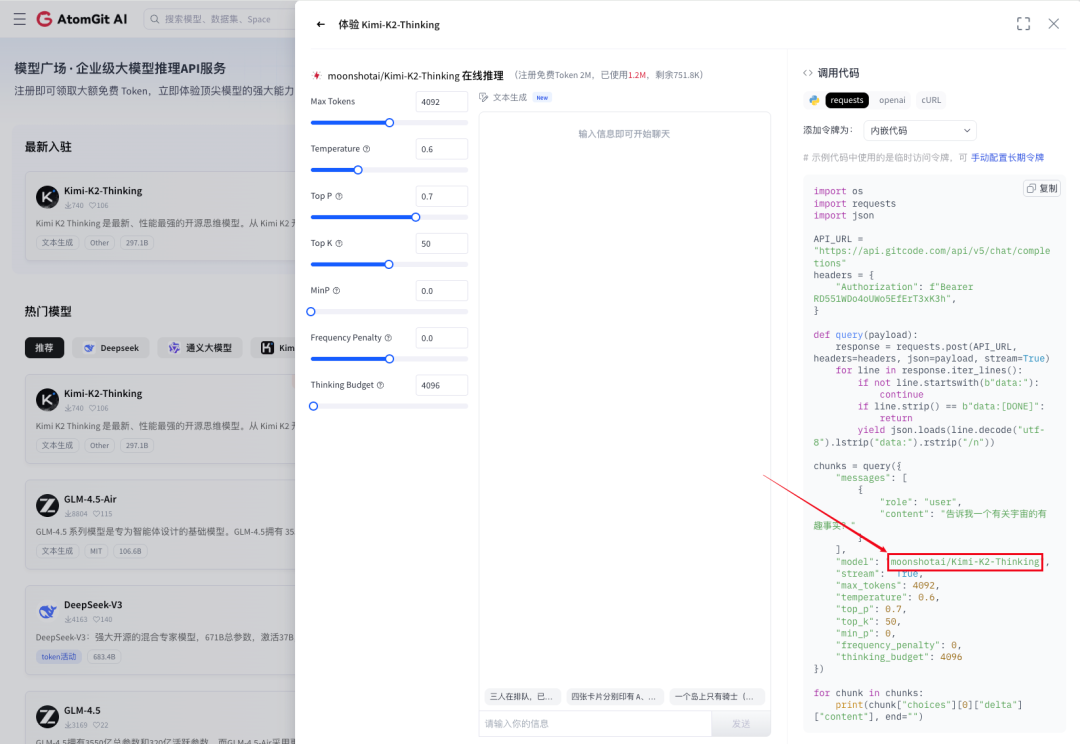This screenshot has width=1080, height=744.
Task: Click the Thinking Budget value field
Action: (x=442, y=385)
